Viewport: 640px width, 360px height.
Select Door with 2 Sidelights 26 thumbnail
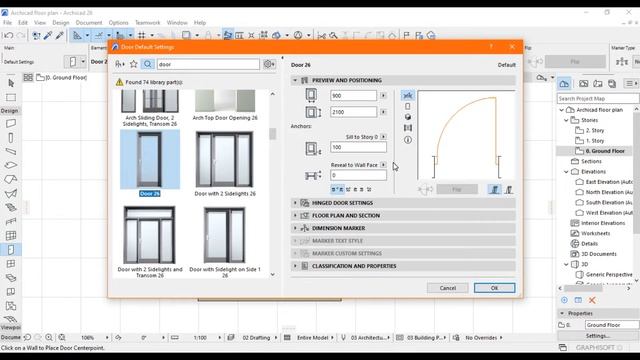(x=224, y=160)
